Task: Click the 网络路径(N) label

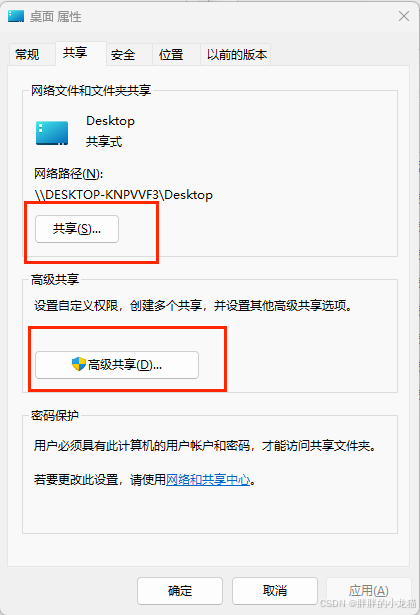Action: pyautogui.click(x=69, y=173)
